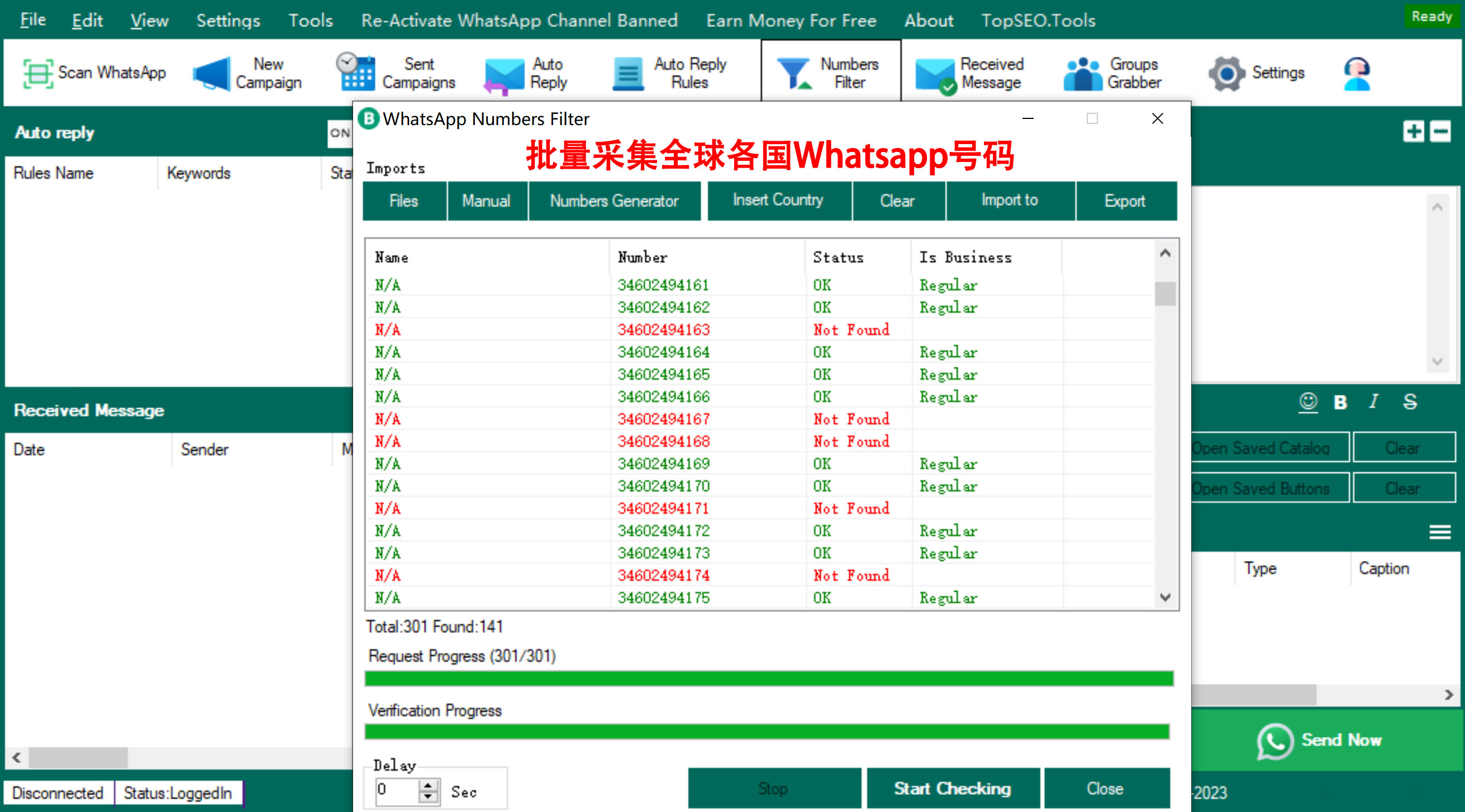The image size is (1465, 812).
Task: Click left arrow on Received Message scrollbar
Action: (x=17, y=757)
